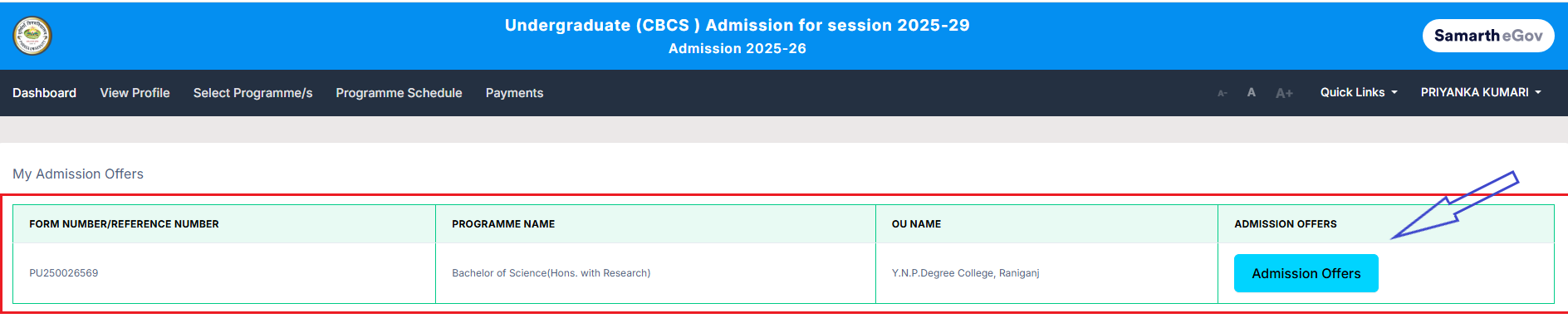Expand the Quick Links dropdown
Image resolution: width=1568 pixels, height=323 pixels.
(1359, 92)
